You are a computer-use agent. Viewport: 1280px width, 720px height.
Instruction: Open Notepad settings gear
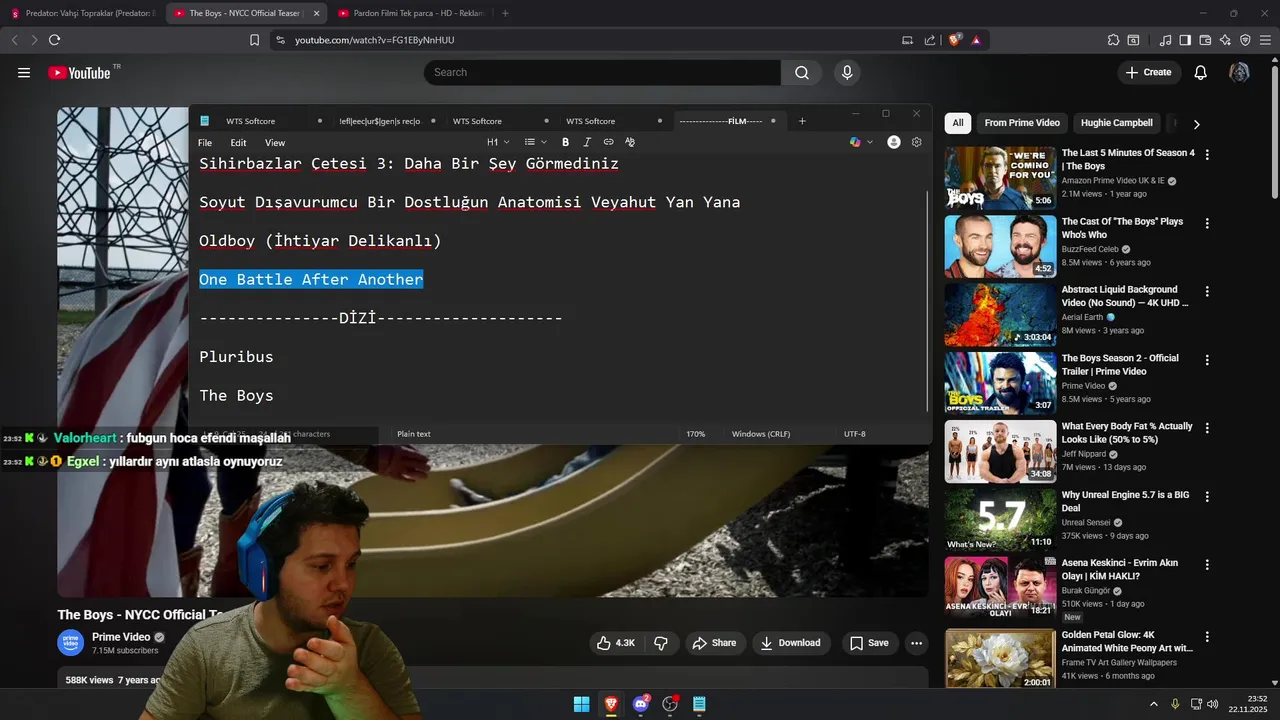[x=916, y=142]
